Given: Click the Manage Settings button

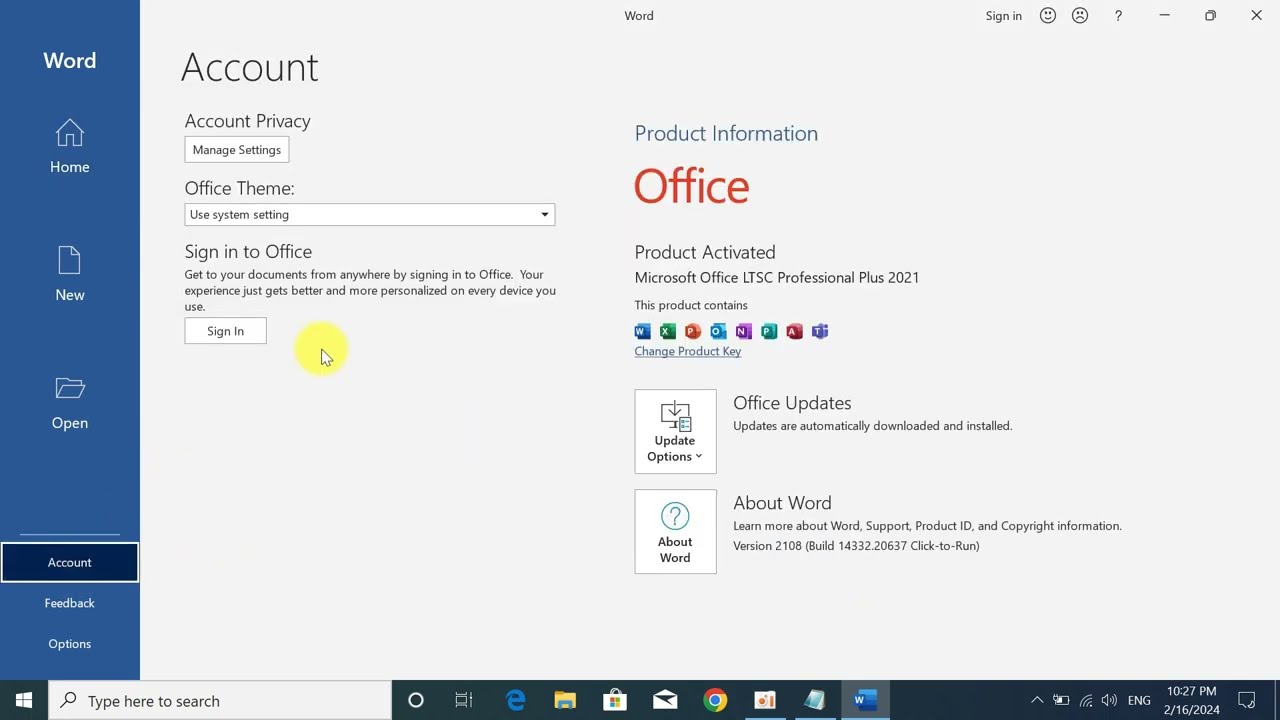Looking at the screenshot, I should [x=237, y=150].
